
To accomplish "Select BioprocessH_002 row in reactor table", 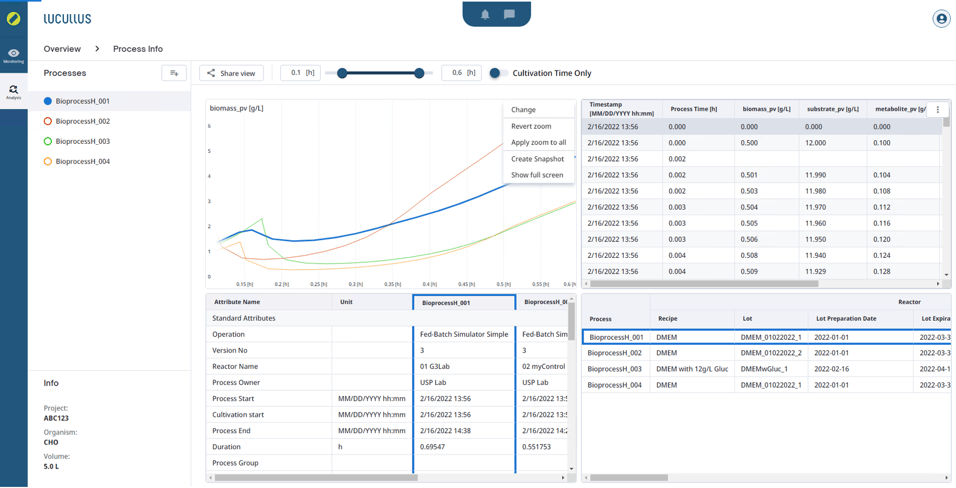I will [x=766, y=353].
